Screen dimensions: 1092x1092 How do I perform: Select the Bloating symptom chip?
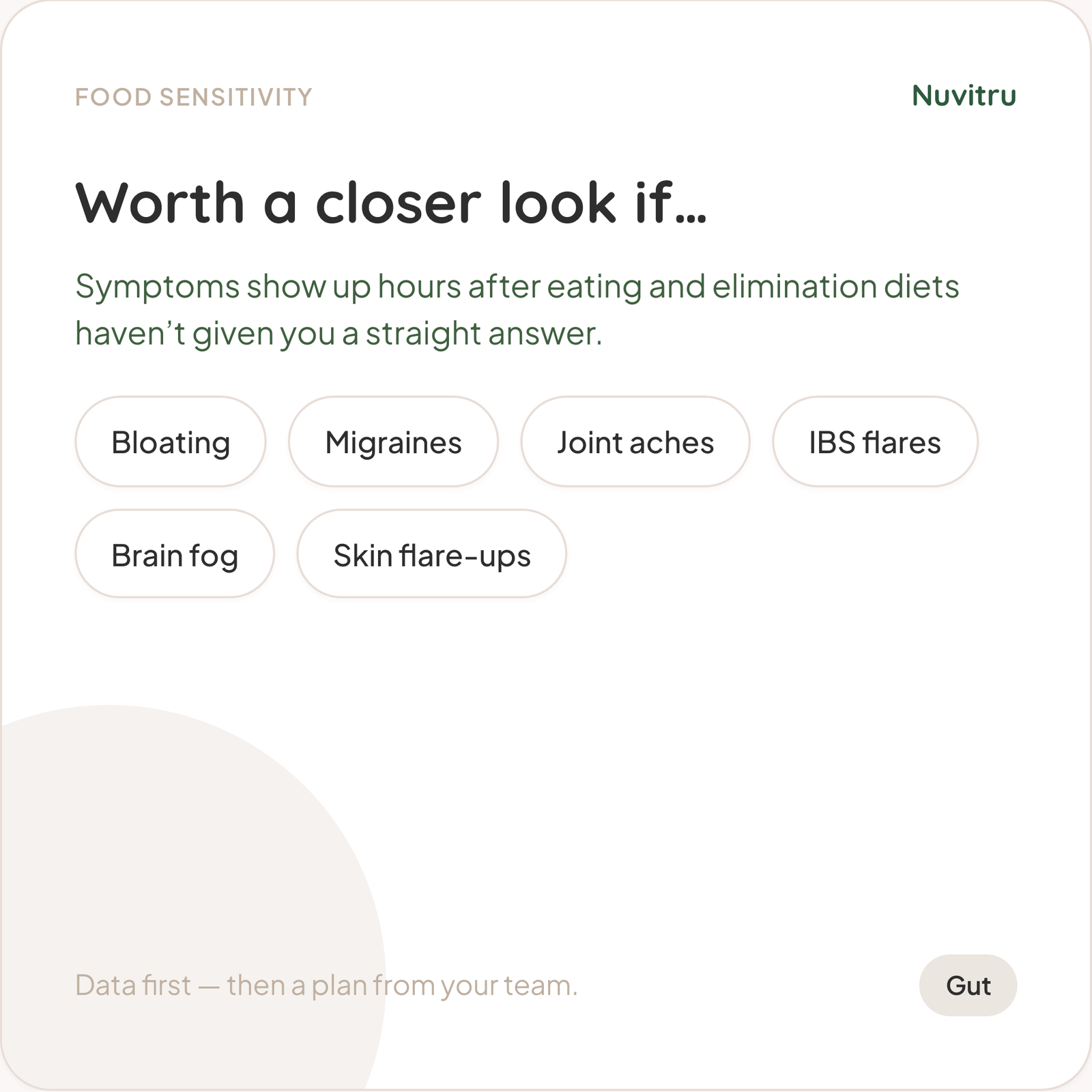click(170, 442)
